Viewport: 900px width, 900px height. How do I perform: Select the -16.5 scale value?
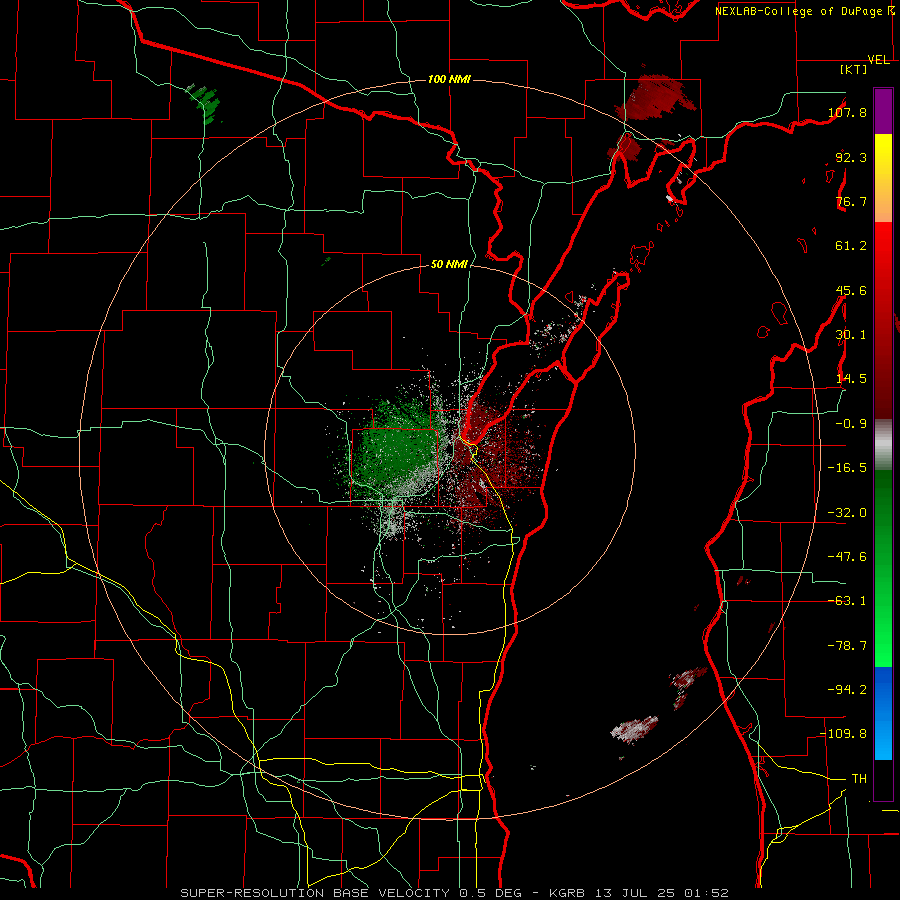[x=847, y=468]
